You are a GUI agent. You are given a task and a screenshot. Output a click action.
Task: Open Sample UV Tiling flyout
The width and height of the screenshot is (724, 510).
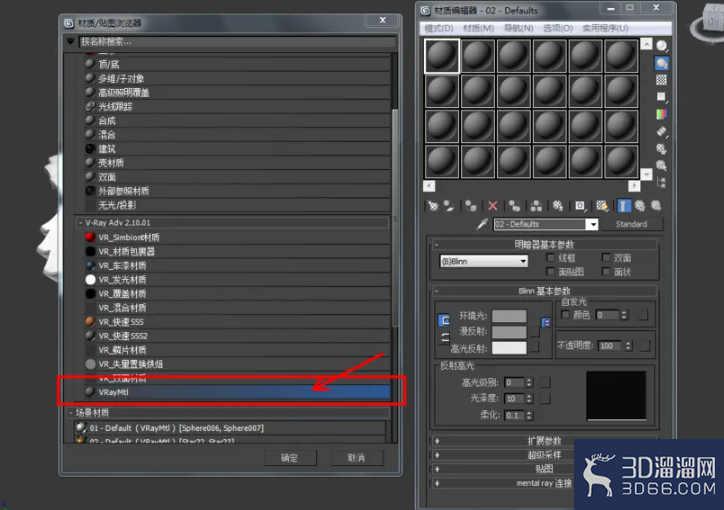point(662,97)
